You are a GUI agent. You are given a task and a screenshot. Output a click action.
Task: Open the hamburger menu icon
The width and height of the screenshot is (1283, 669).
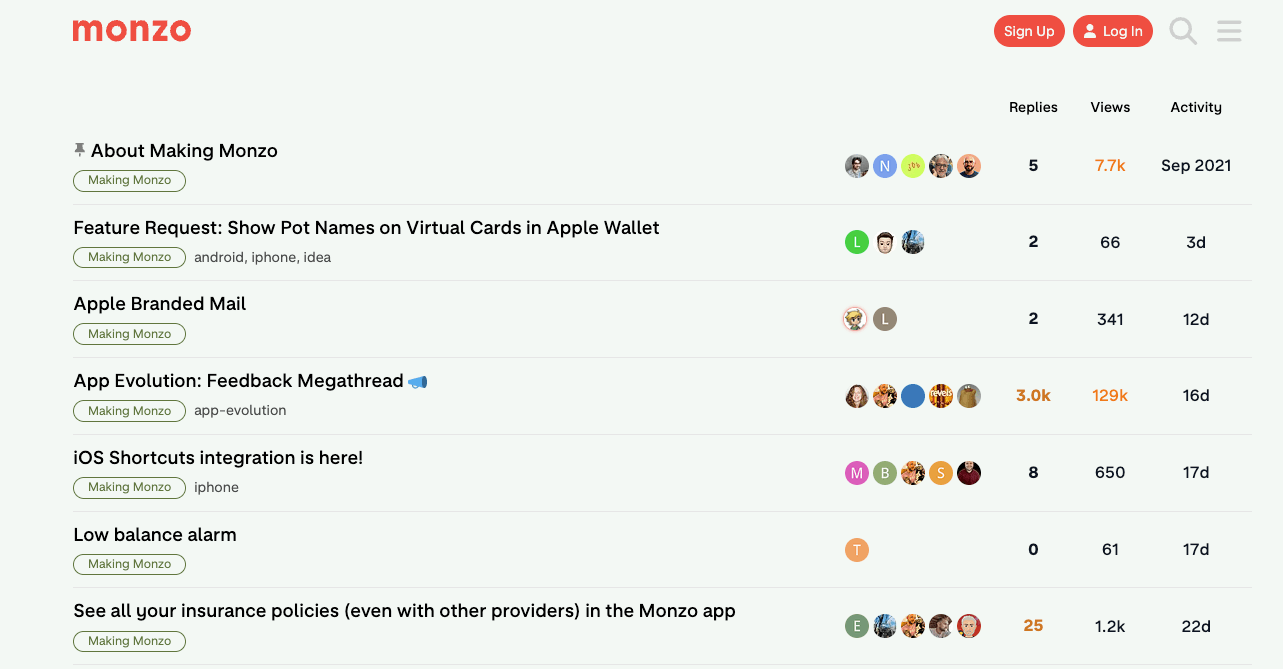tap(1229, 31)
